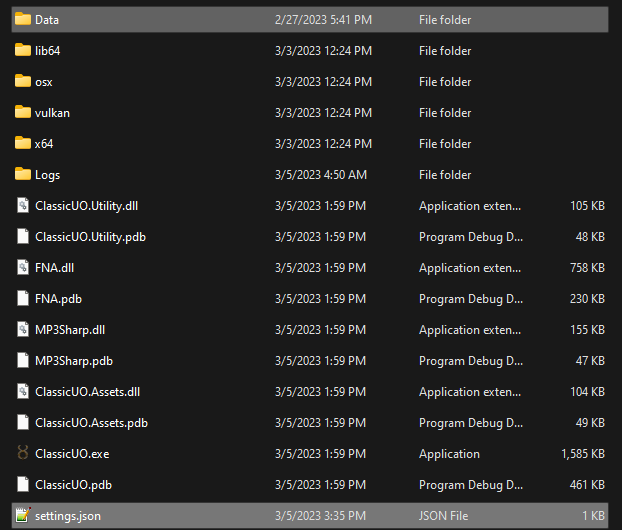Image resolution: width=622 pixels, height=530 pixels.
Task: Click the FNA.pdb file icon
Action: 23,298
